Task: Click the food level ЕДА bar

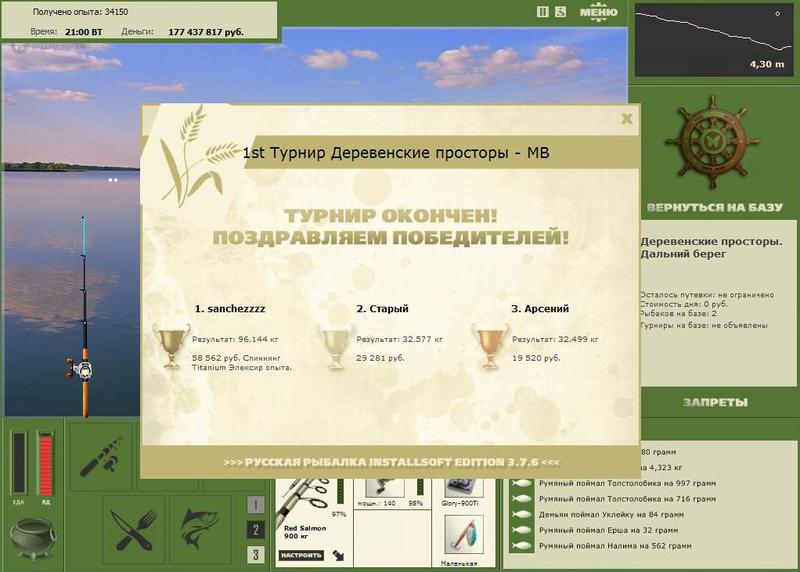Action: [19, 462]
